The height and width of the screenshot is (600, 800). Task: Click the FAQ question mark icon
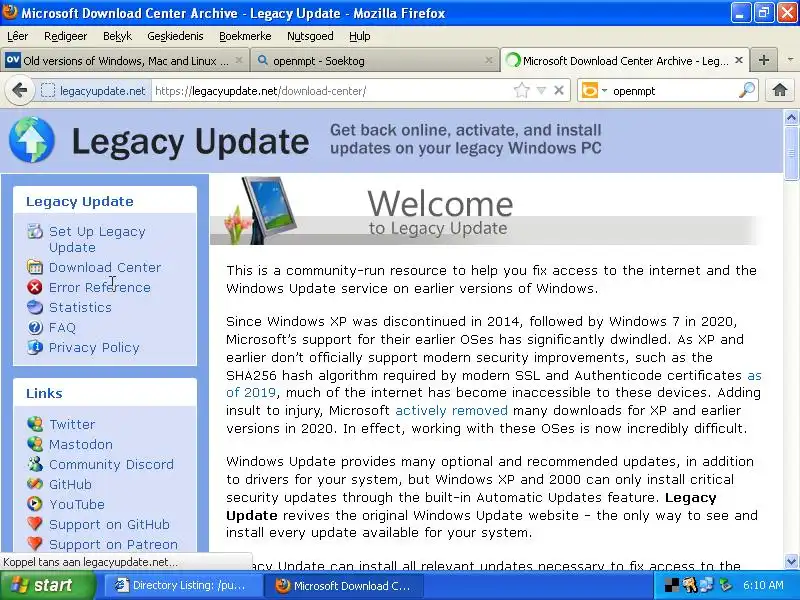tap(35, 327)
